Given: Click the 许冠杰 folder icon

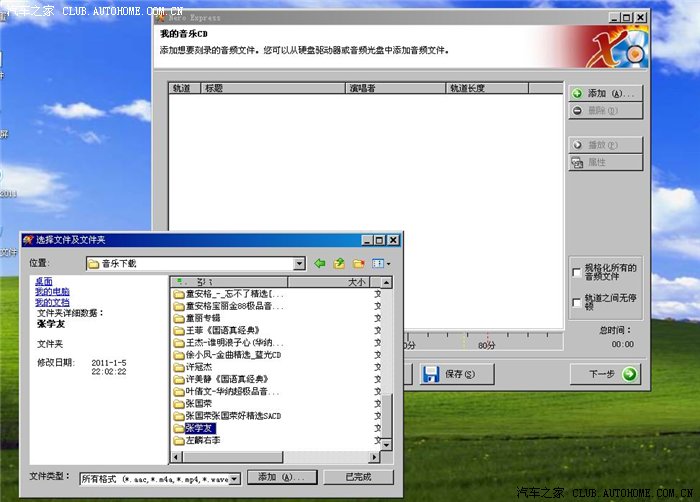Looking at the screenshot, I should tap(179, 367).
